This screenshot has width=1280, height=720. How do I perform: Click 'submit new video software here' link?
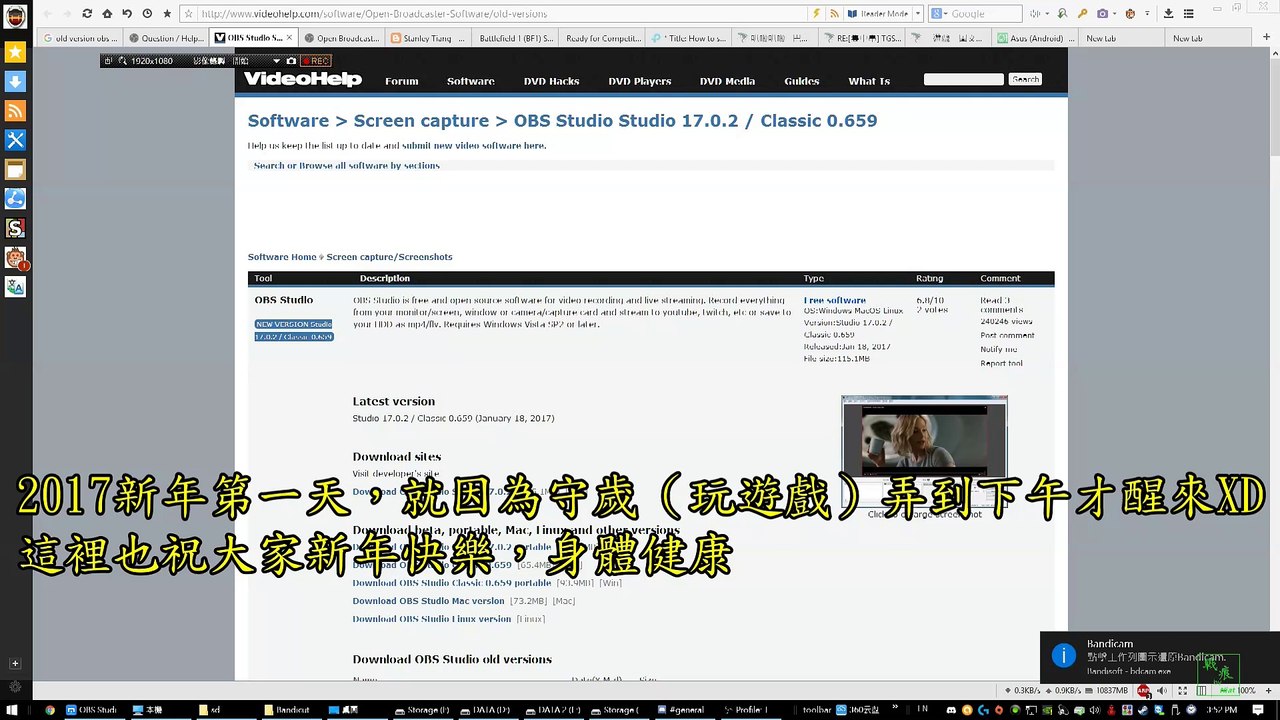click(x=473, y=145)
